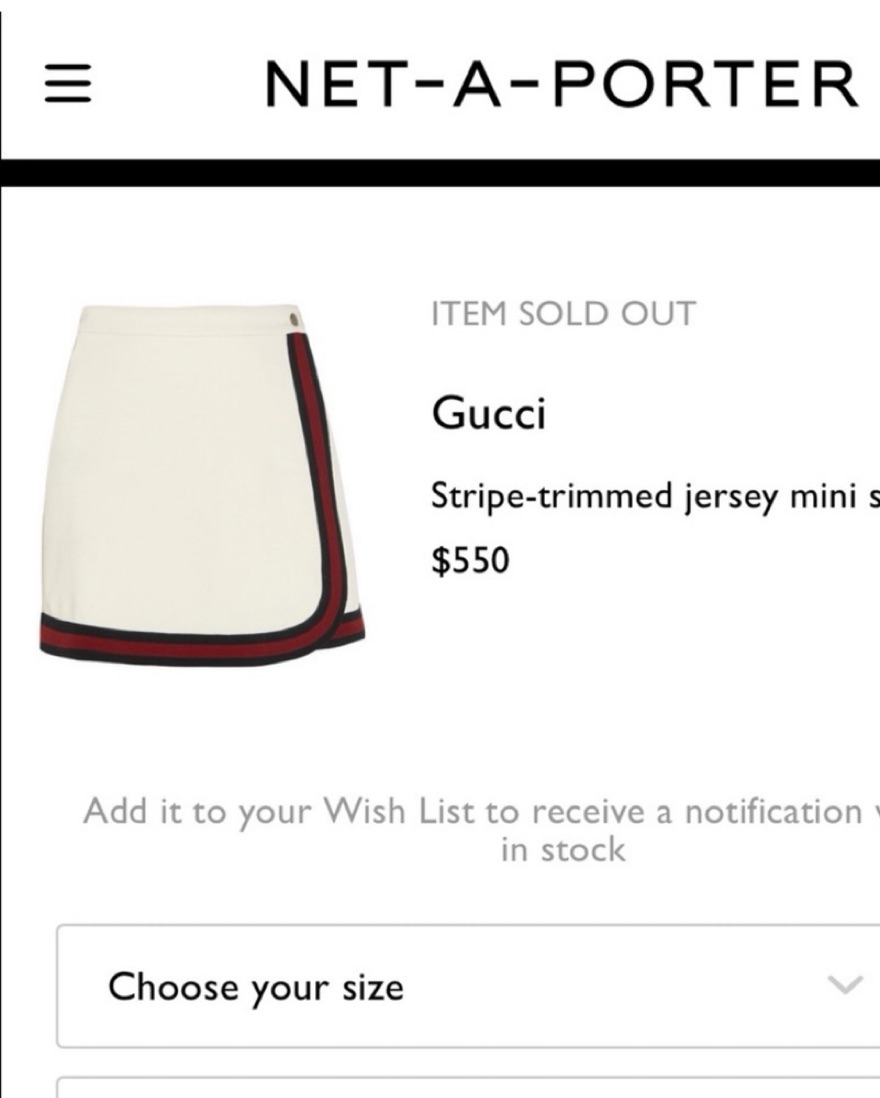This screenshot has width=880, height=1098.
Task: Click the black divider bar under header
Action: (x=440, y=173)
